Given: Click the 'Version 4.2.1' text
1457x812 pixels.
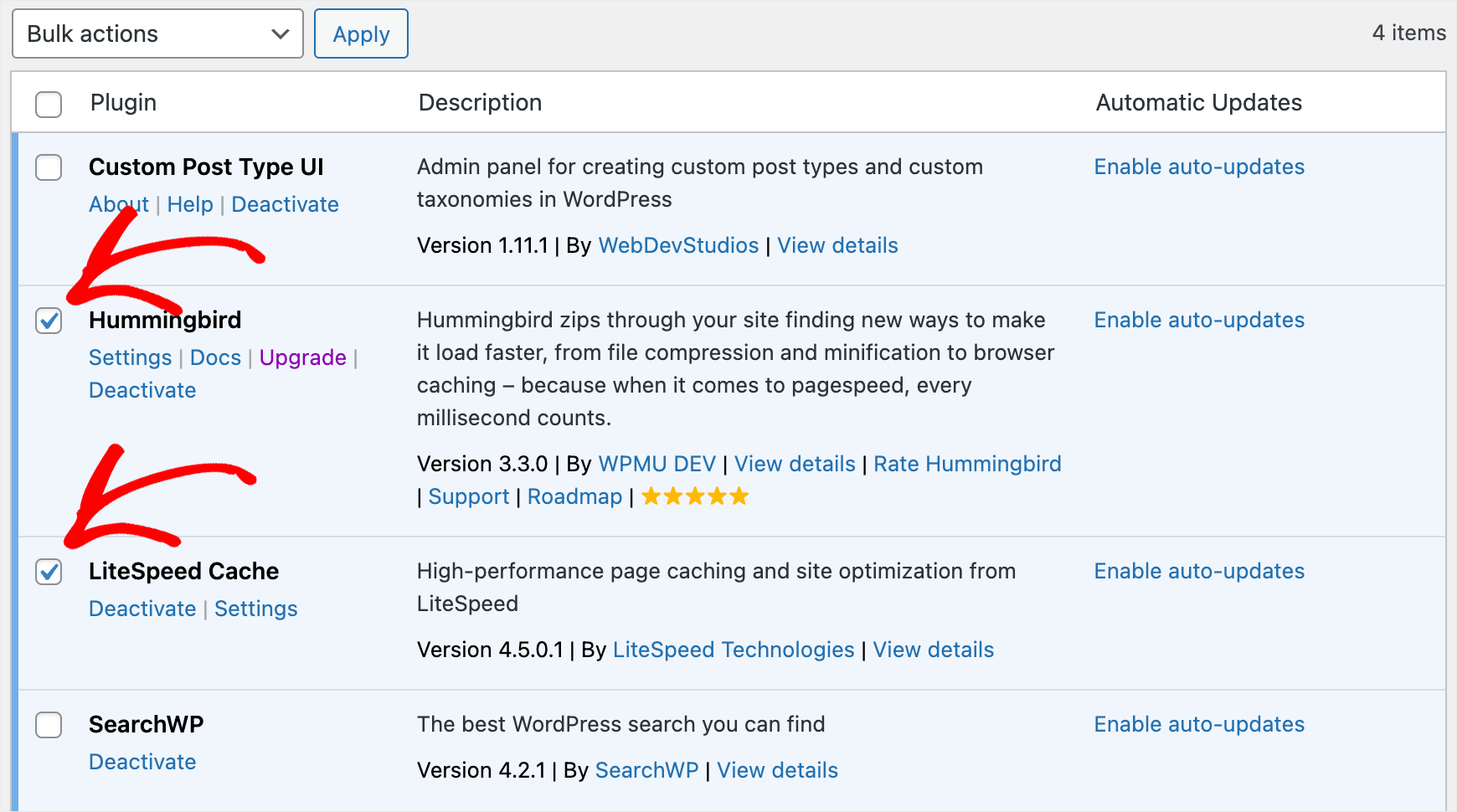Looking at the screenshot, I should [481, 770].
